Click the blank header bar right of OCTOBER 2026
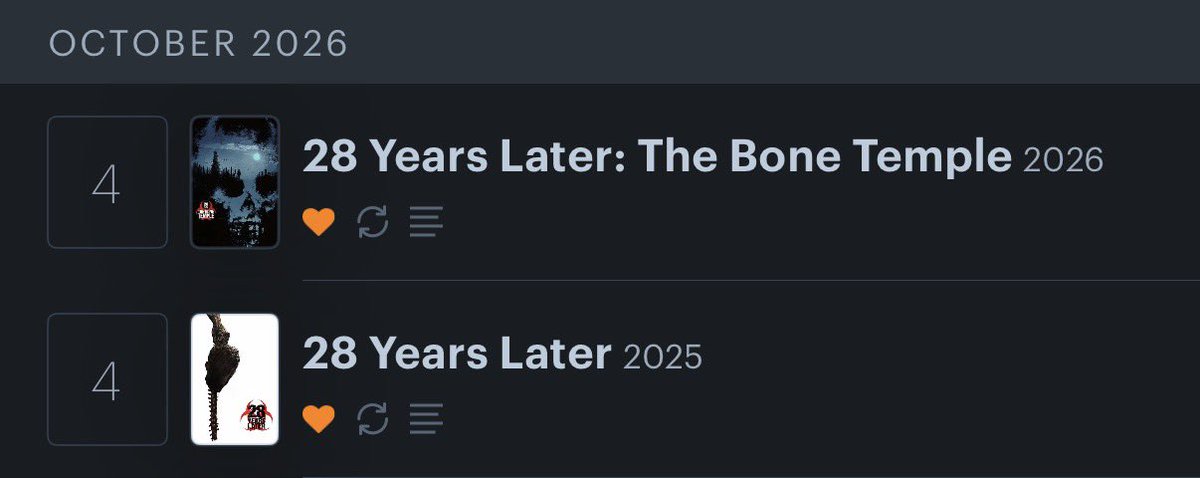1200x478 pixels. pyautogui.click(x=775, y=44)
